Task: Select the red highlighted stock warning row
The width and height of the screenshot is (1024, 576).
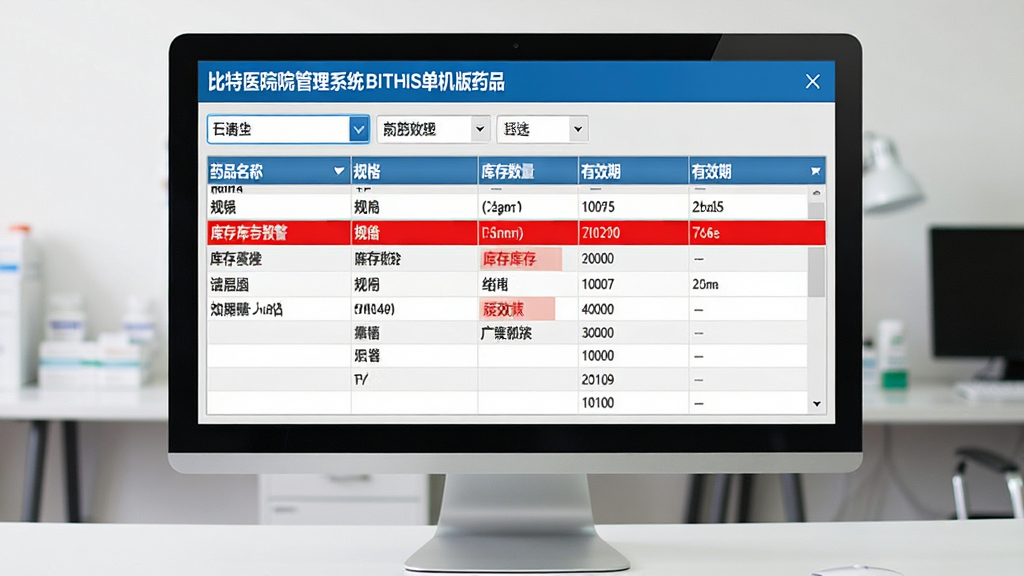Action: click(516, 232)
